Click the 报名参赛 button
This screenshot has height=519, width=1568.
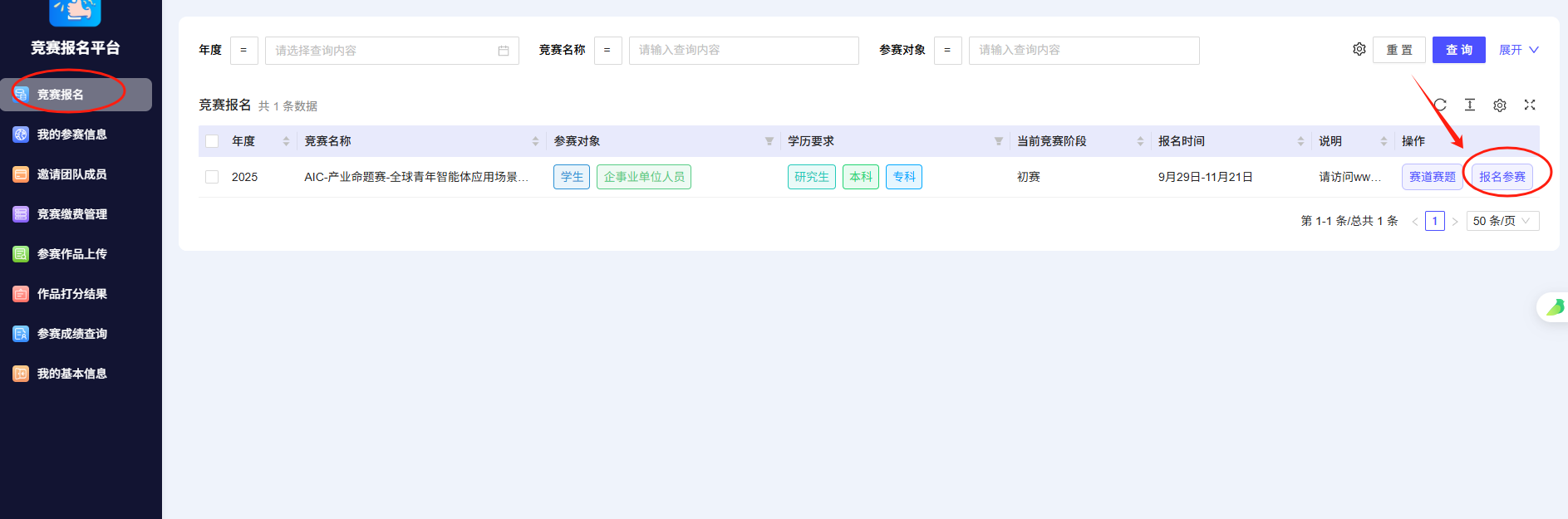1502,177
